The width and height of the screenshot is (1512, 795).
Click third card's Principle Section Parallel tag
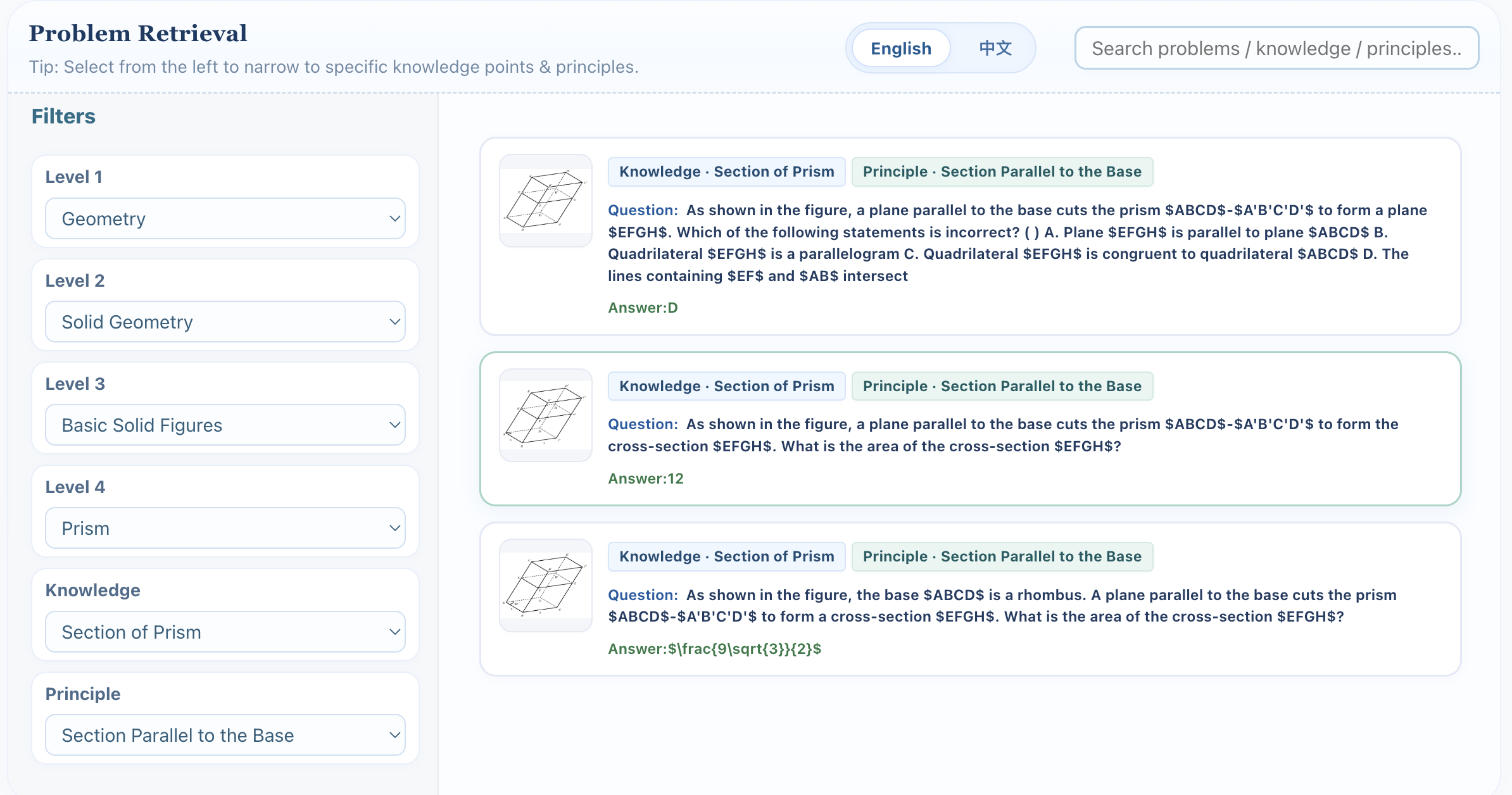pyautogui.click(x=1002, y=556)
